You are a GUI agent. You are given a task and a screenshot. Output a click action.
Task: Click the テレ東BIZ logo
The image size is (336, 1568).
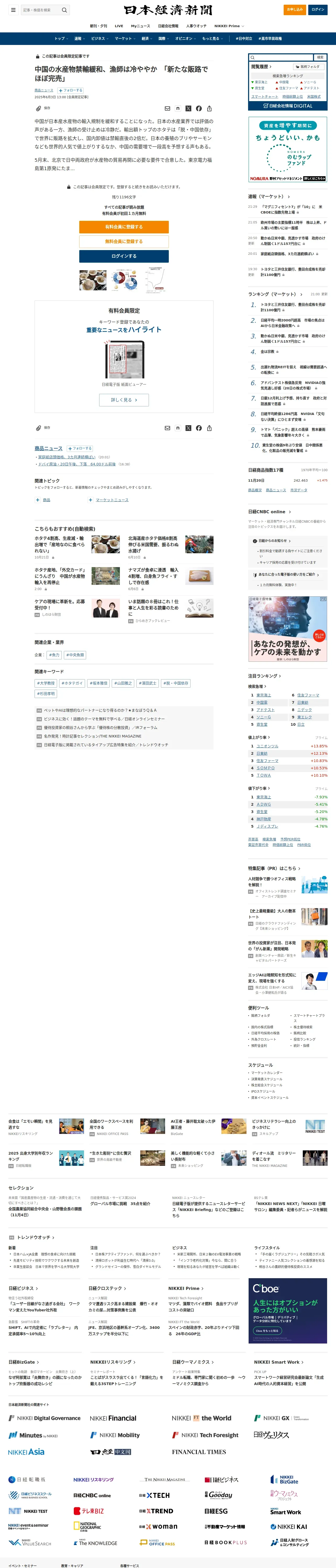tap(89, 1511)
